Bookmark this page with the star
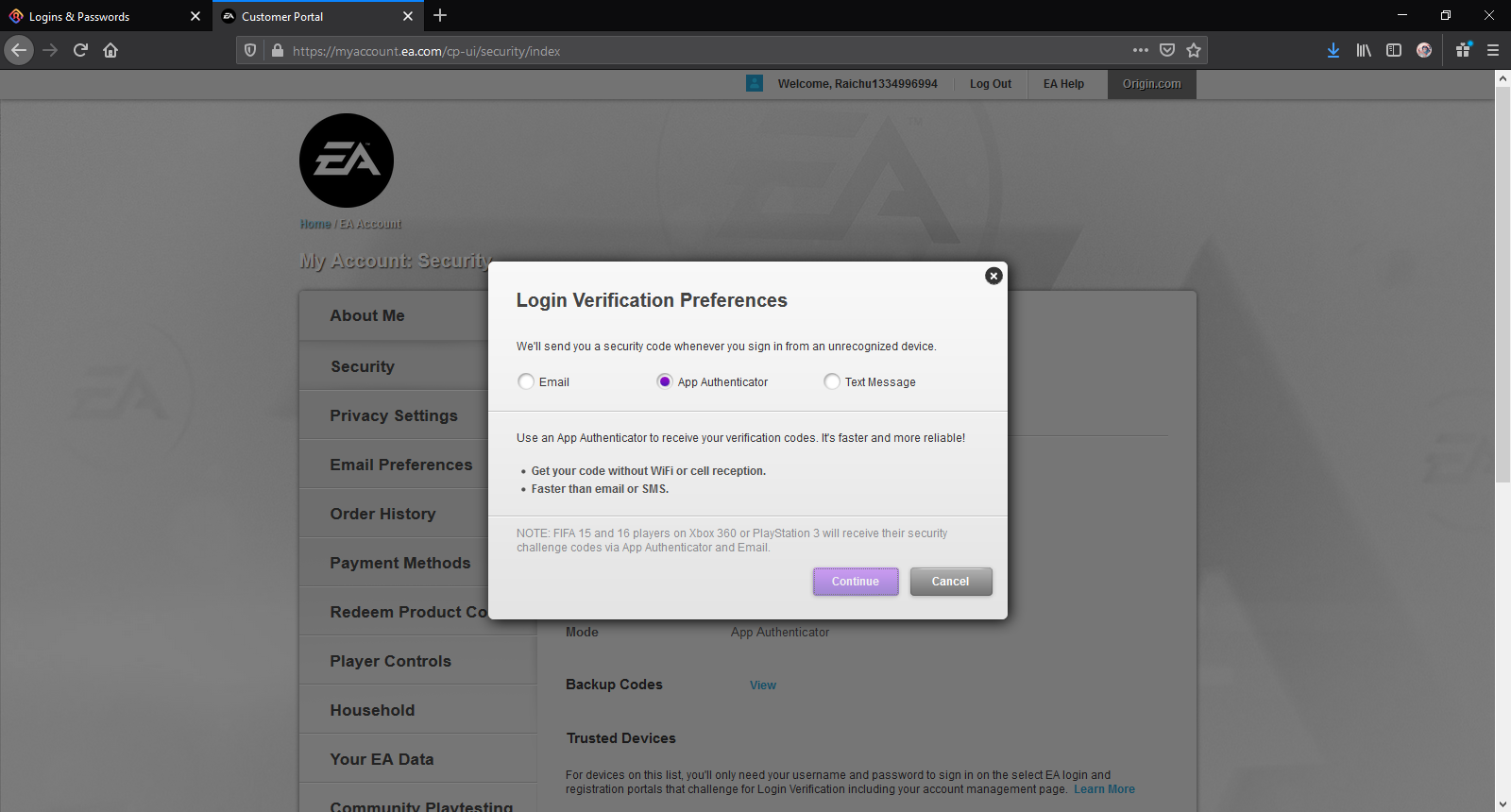Viewport: 1511px width, 812px height. coord(1194,50)
